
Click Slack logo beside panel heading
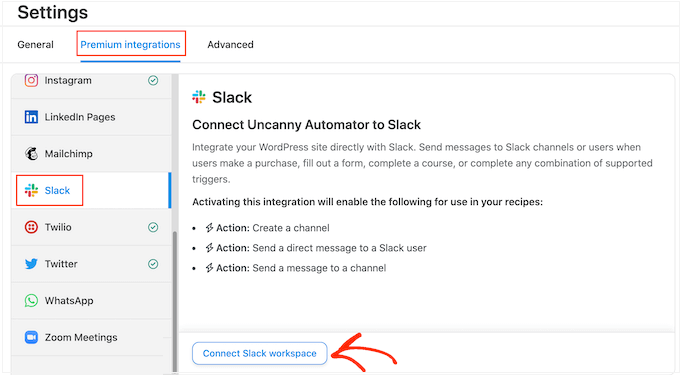click(199, 97)
